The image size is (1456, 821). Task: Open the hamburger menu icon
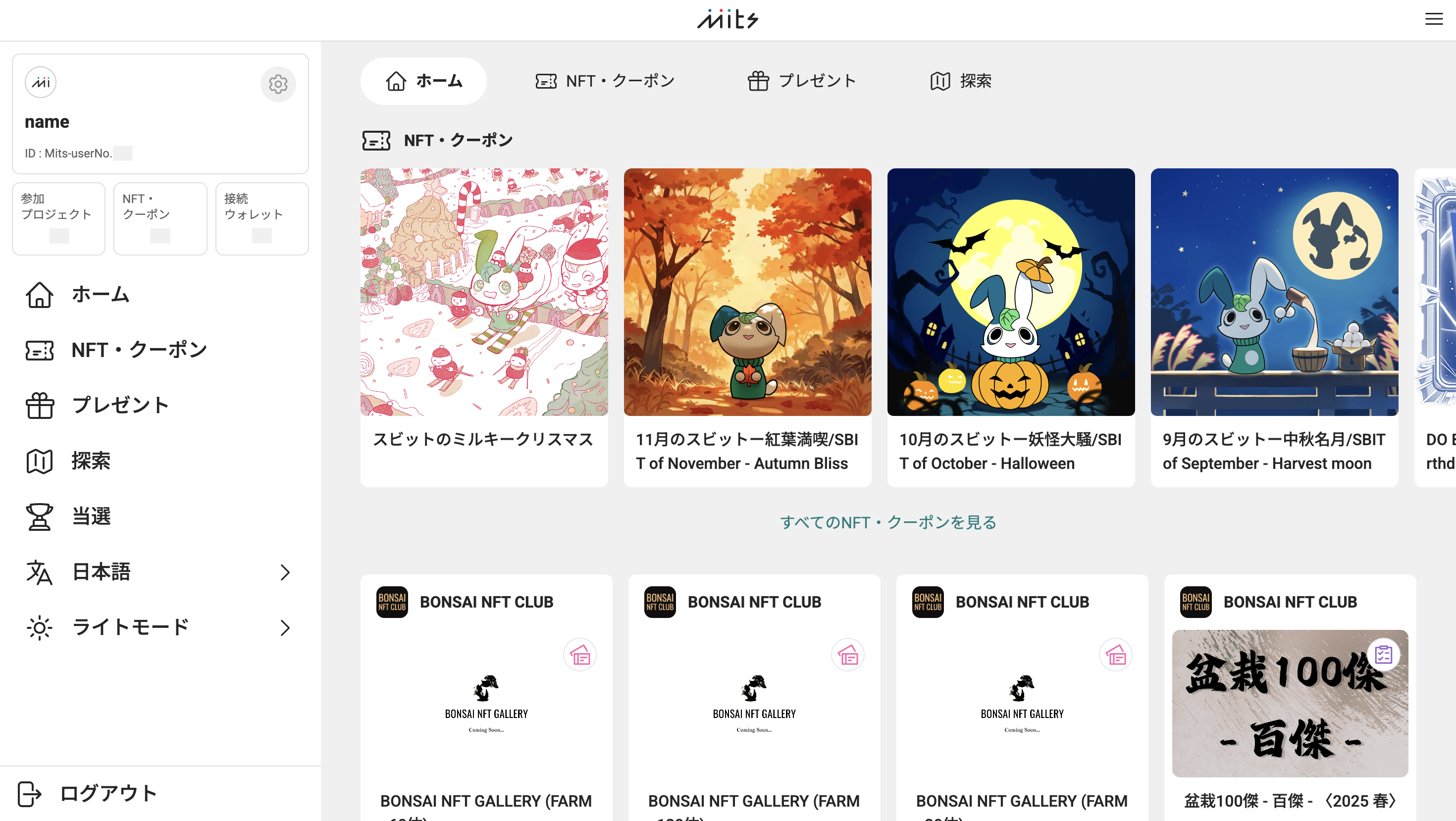pos(1433,19)
